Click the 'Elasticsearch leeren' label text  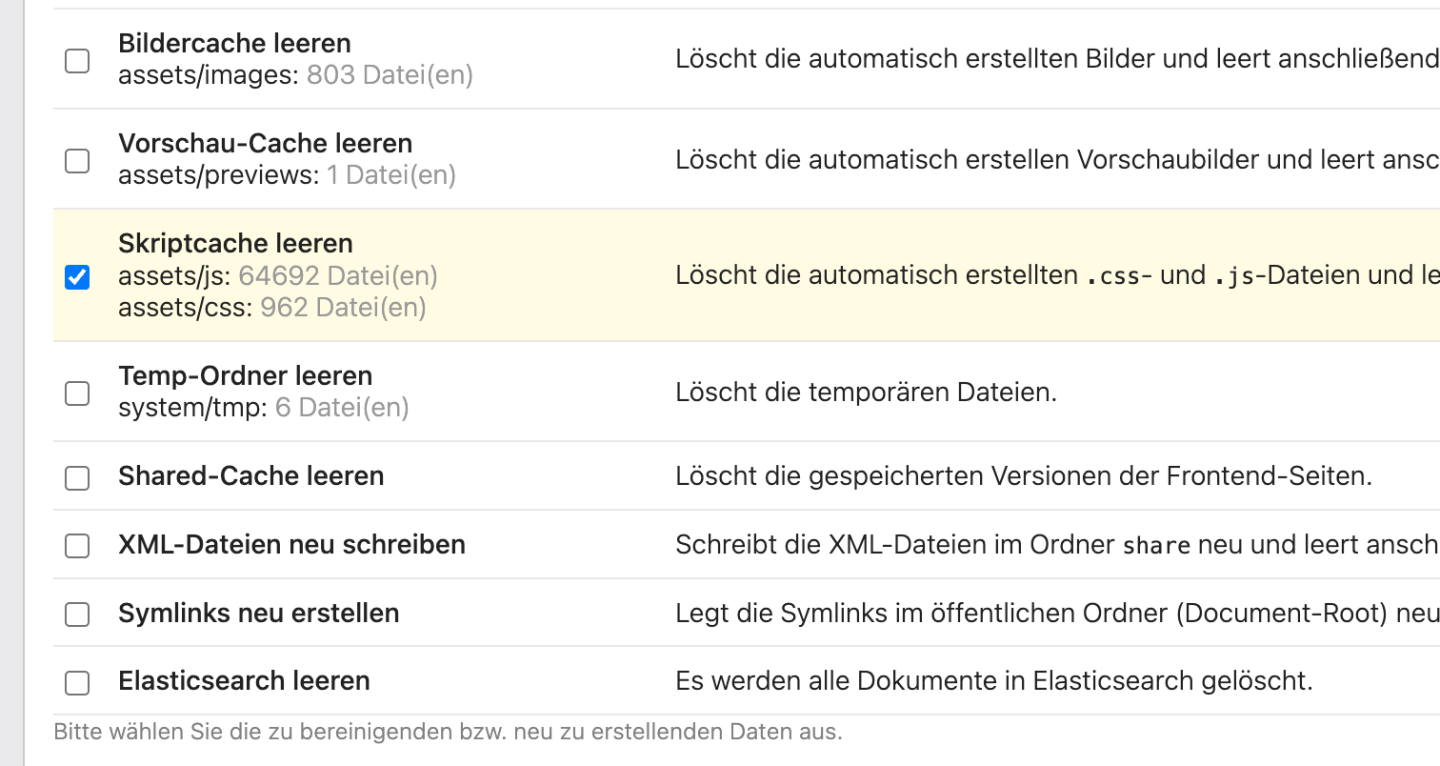pyautogui.click(x=244, y=681)
